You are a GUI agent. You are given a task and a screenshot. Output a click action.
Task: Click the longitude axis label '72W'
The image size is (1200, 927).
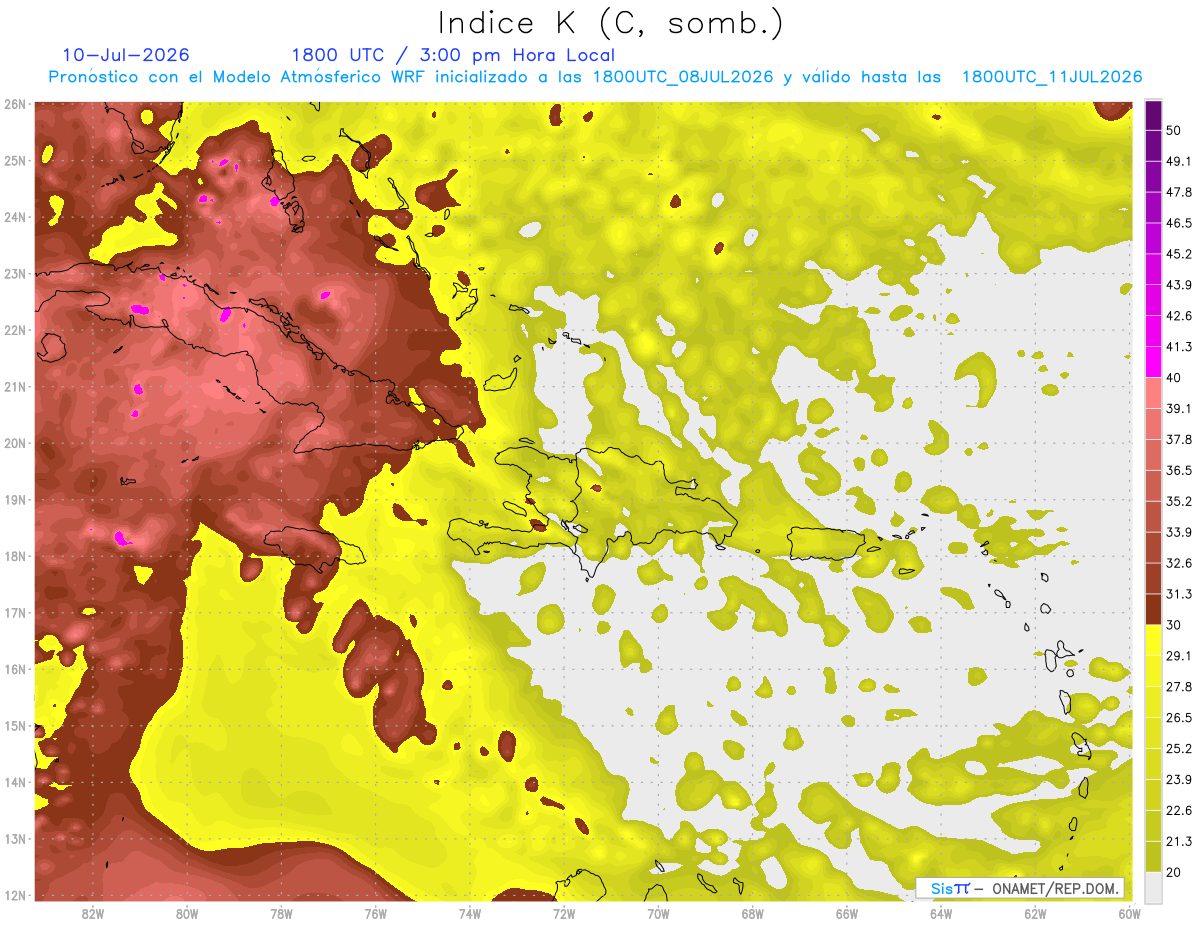[564, 913]
